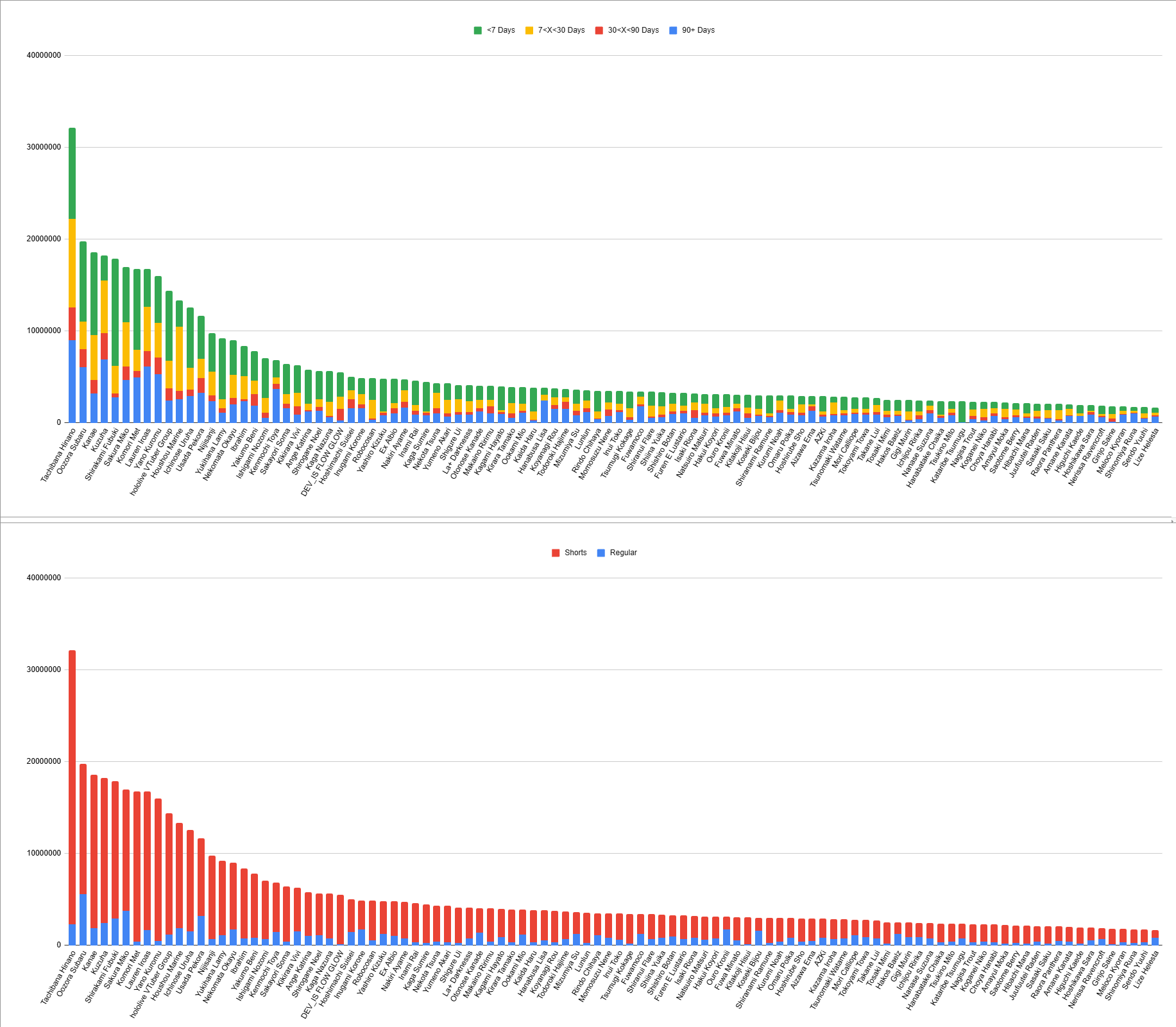Viewport: 1176px width, 1027px height.
Task: Click "30000000" axis label in the days chart
Action: pyautogui.click(x=44, y=147)
